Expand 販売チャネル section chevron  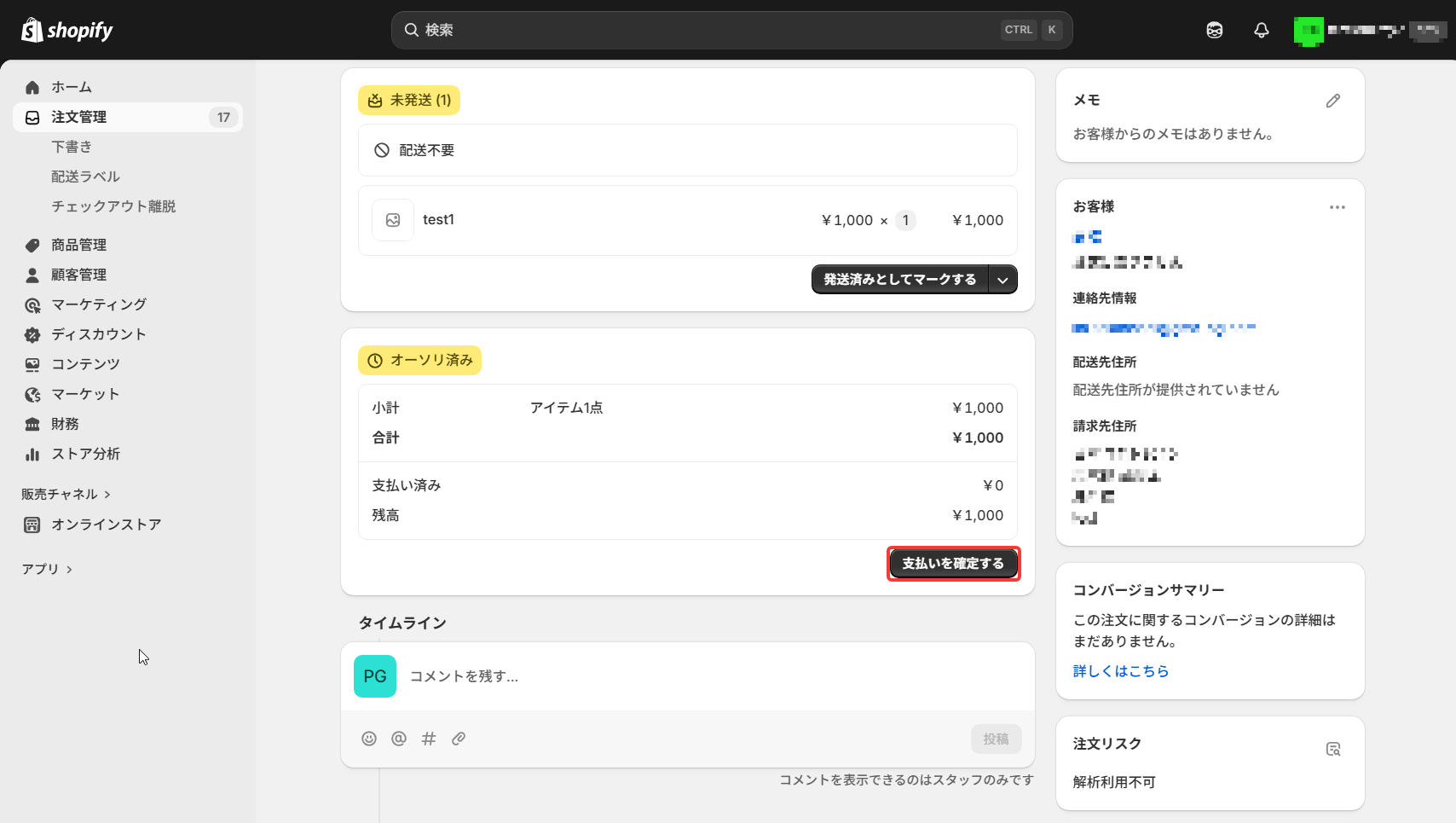click(x=107, y=495)
